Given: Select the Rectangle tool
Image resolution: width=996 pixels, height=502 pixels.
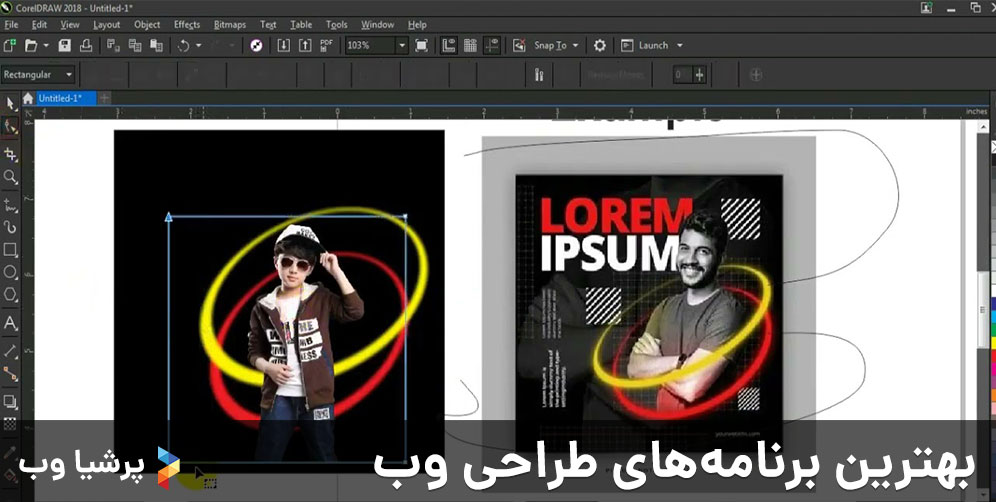Looking at the screenshot, I should tap(10, 250).
